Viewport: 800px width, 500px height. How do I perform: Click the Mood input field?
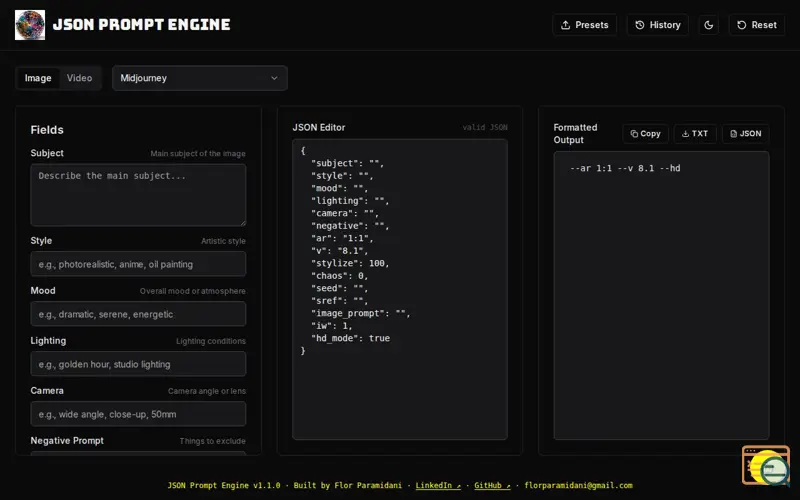(138, 314)
